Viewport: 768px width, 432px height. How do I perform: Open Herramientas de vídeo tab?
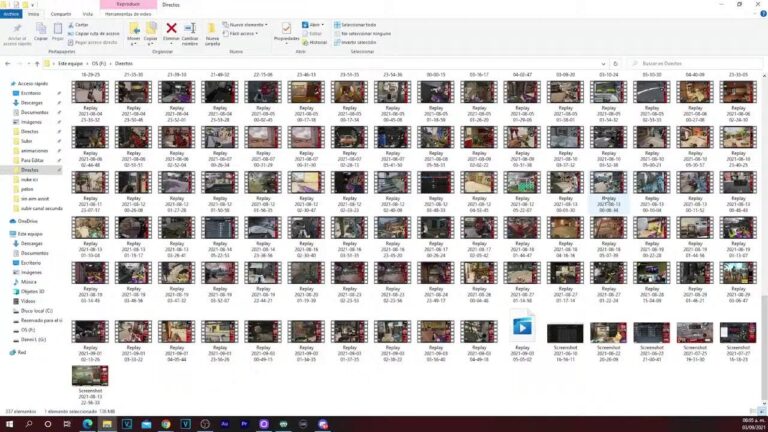(x=128, y=14)
